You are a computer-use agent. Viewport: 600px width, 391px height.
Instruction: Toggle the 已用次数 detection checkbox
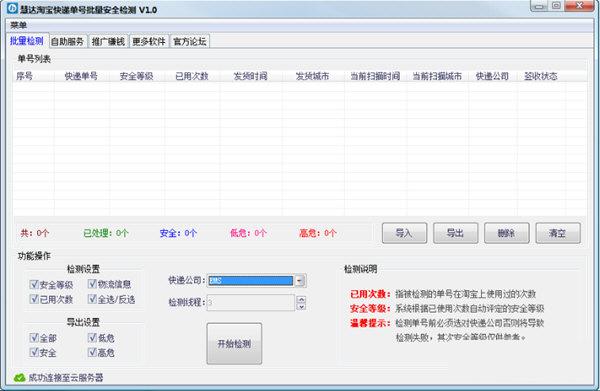pyautogui.click(x=34, y=299)
